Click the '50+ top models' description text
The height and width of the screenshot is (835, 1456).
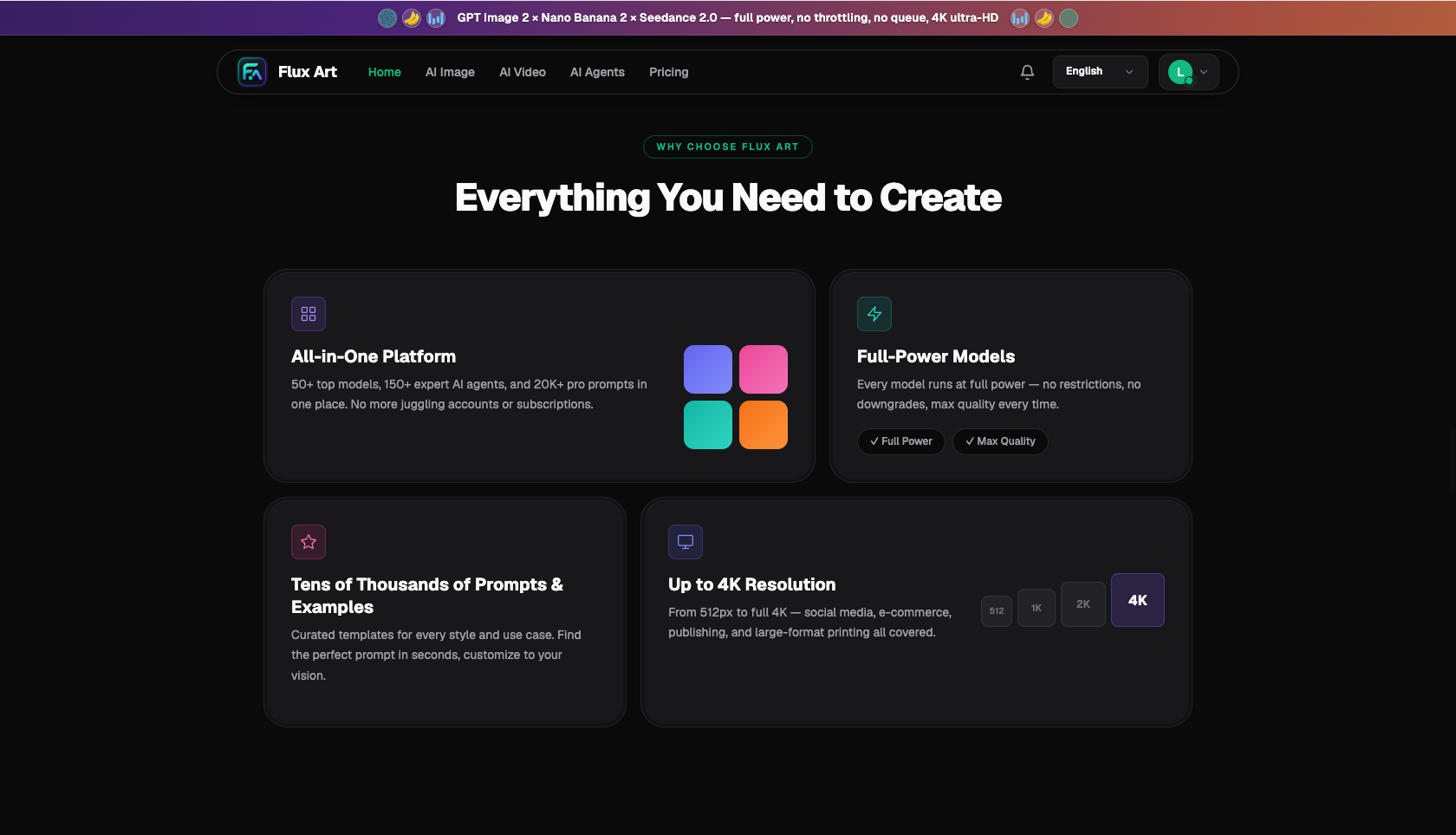pos(469,395)
